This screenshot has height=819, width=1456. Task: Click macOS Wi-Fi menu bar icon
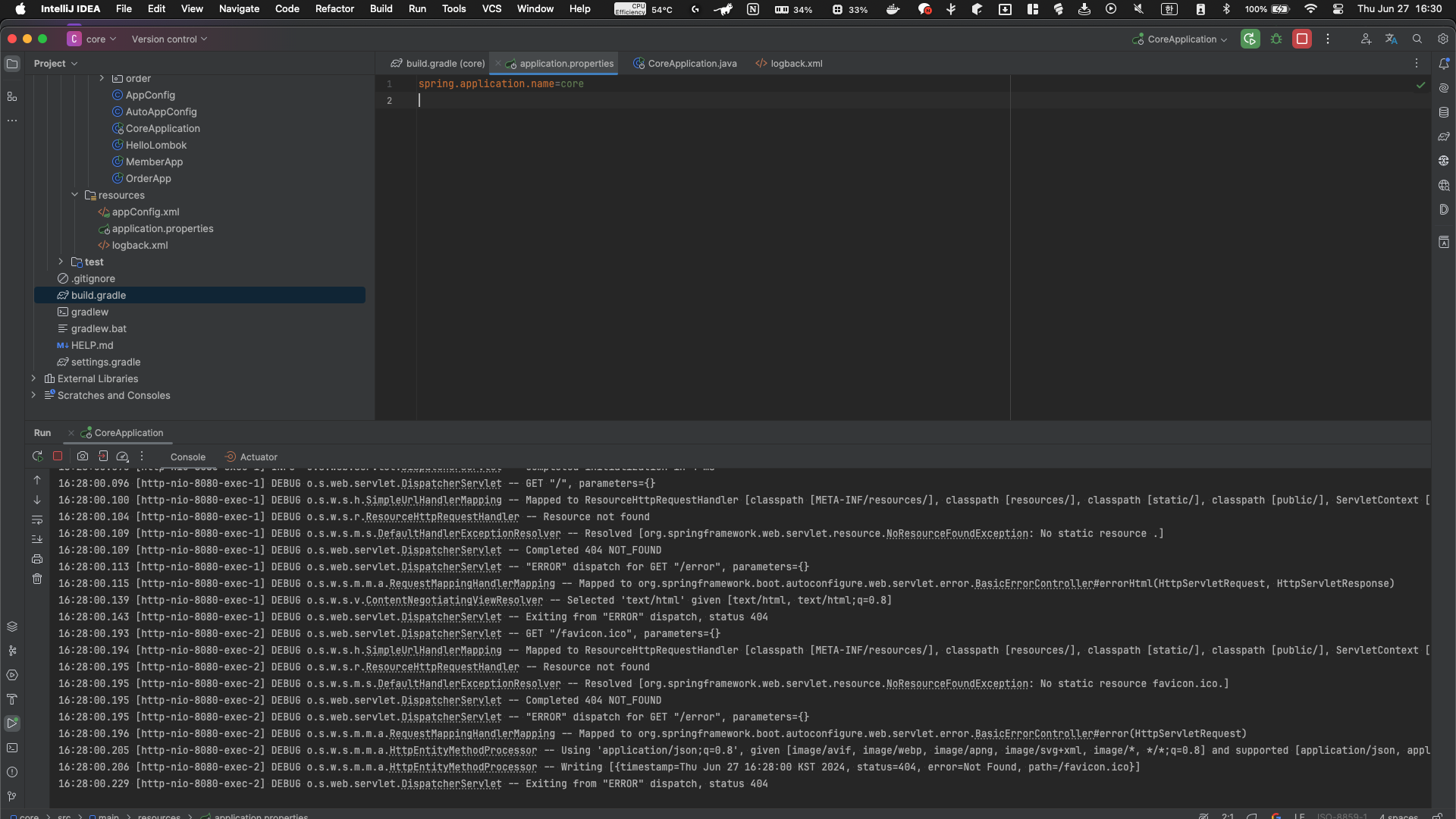click(x=1310, y=9)
